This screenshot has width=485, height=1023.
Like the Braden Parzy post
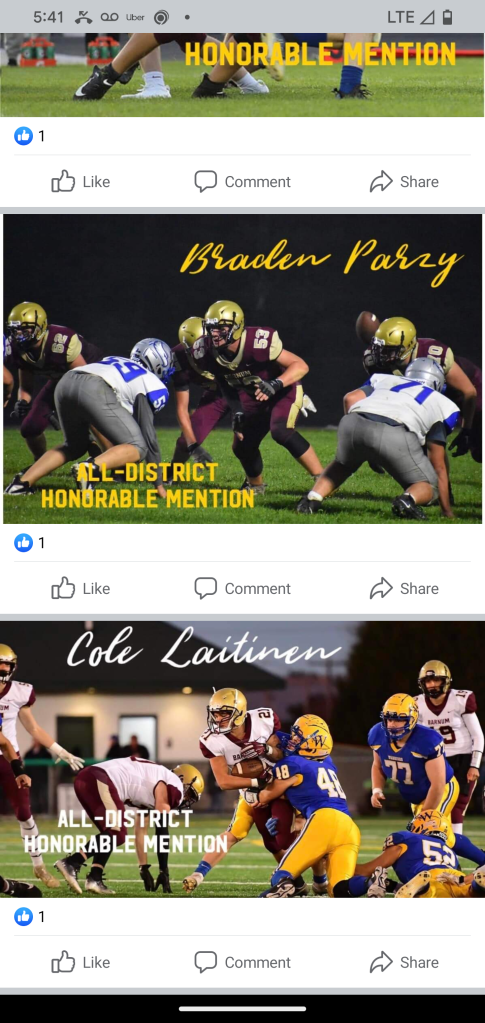[80, 588]
